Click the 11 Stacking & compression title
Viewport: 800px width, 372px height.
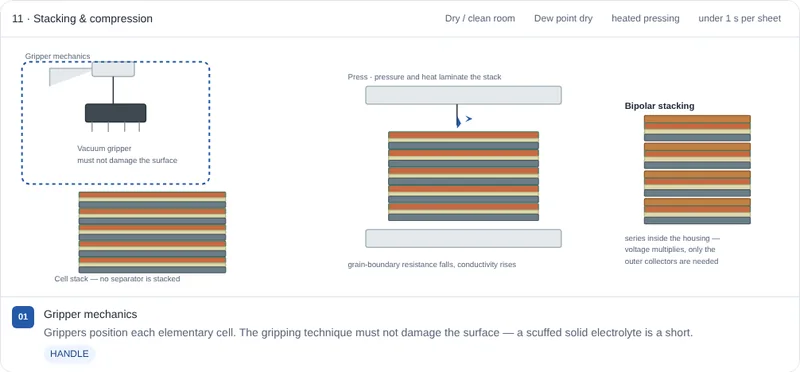click(x=82, y=19)
